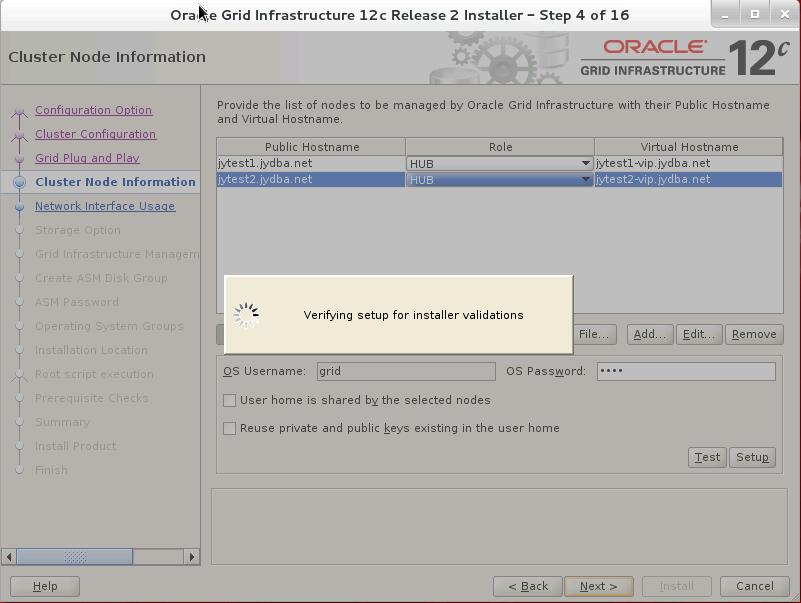Enable User home is shared checkbox
This screenshot has height=603, width=801.
coord(229,400)
